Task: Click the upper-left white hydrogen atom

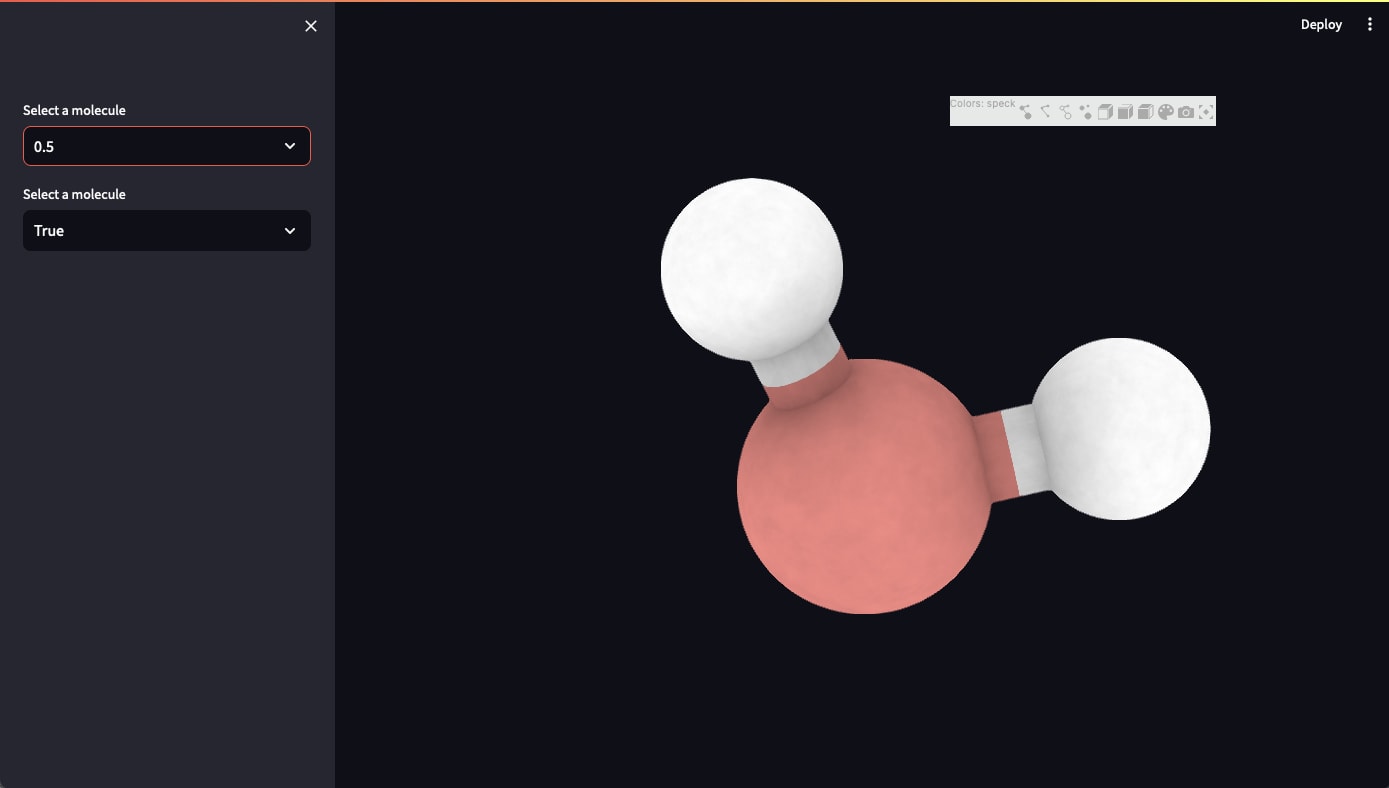Action: coord(752,269)
